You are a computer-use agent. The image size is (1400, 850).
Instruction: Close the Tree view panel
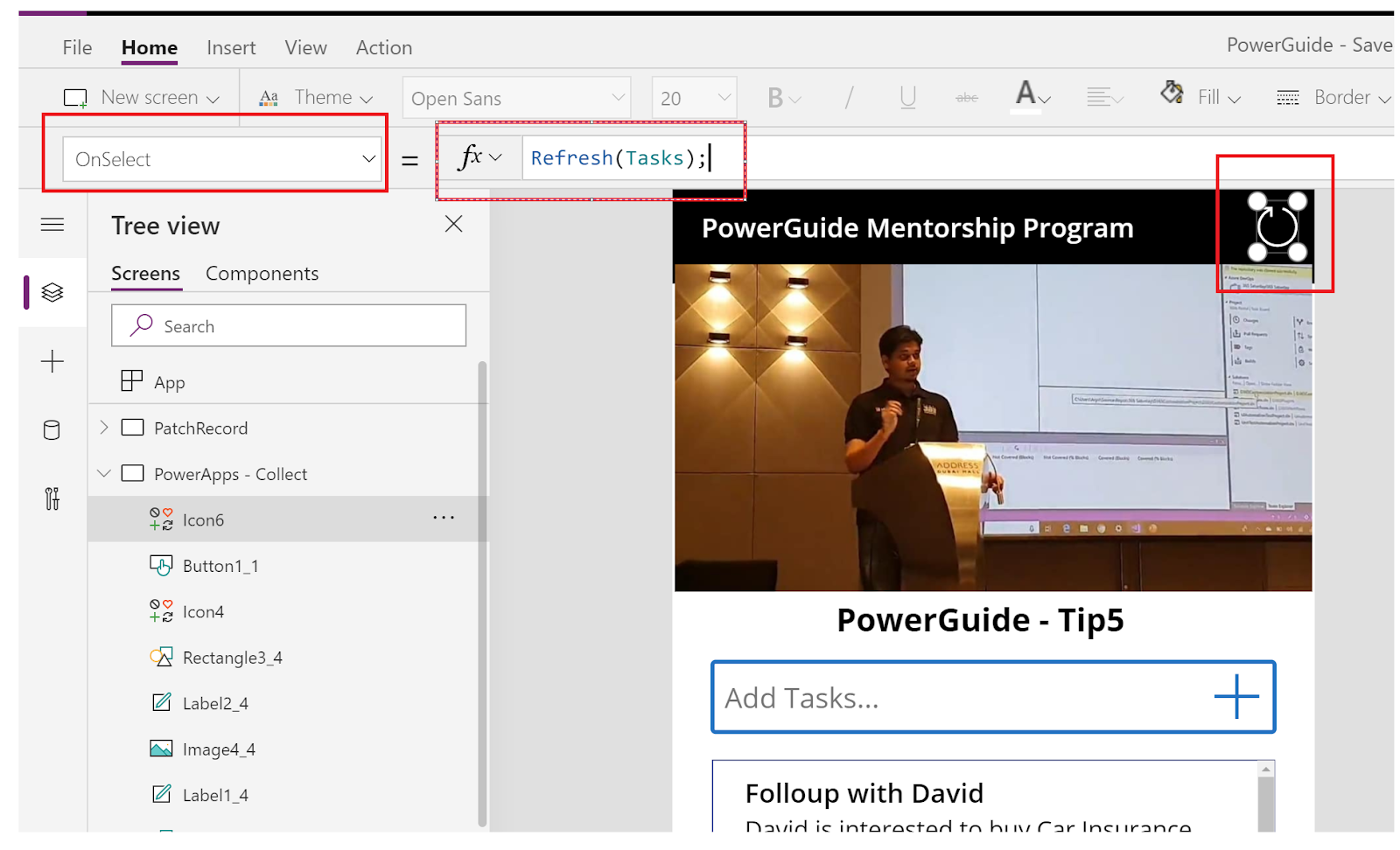tap(453, 224)
